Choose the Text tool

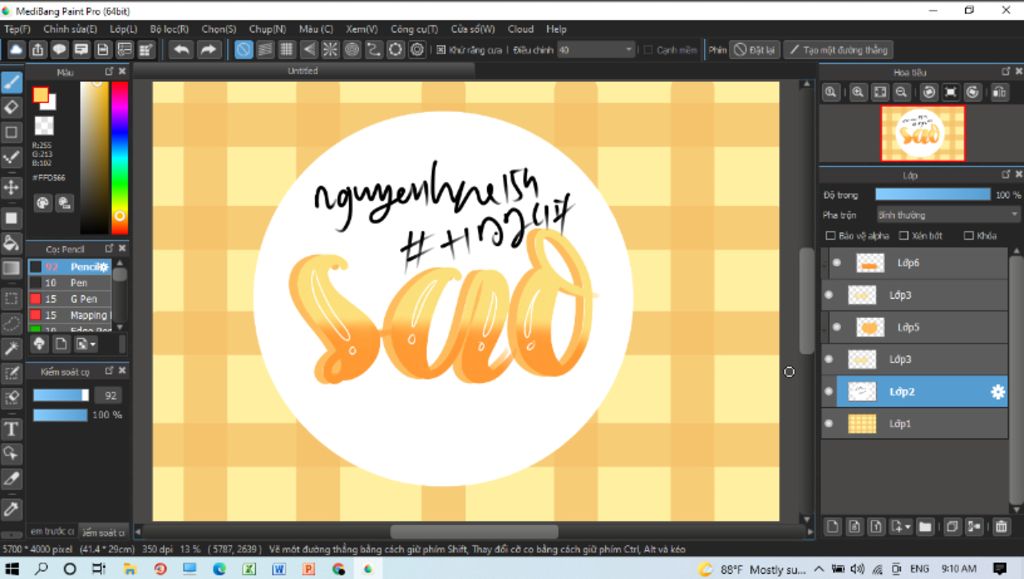point(12,429)
